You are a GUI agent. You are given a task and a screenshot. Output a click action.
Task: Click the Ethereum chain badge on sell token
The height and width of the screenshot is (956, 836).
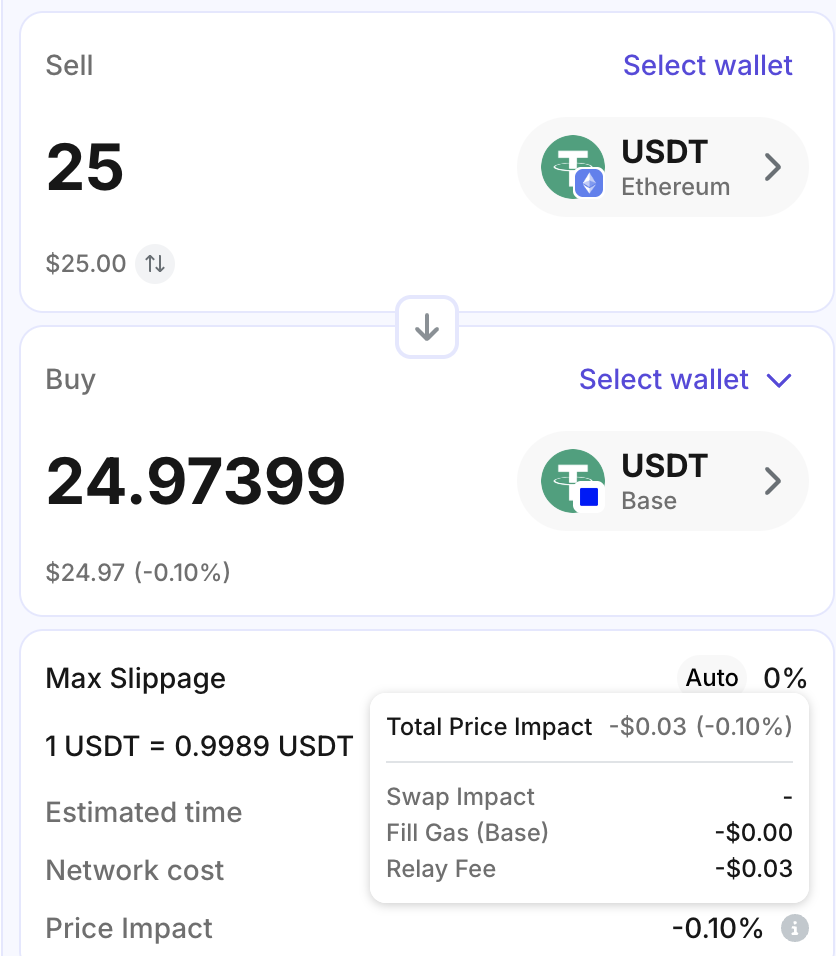click(x=589, y=183)
